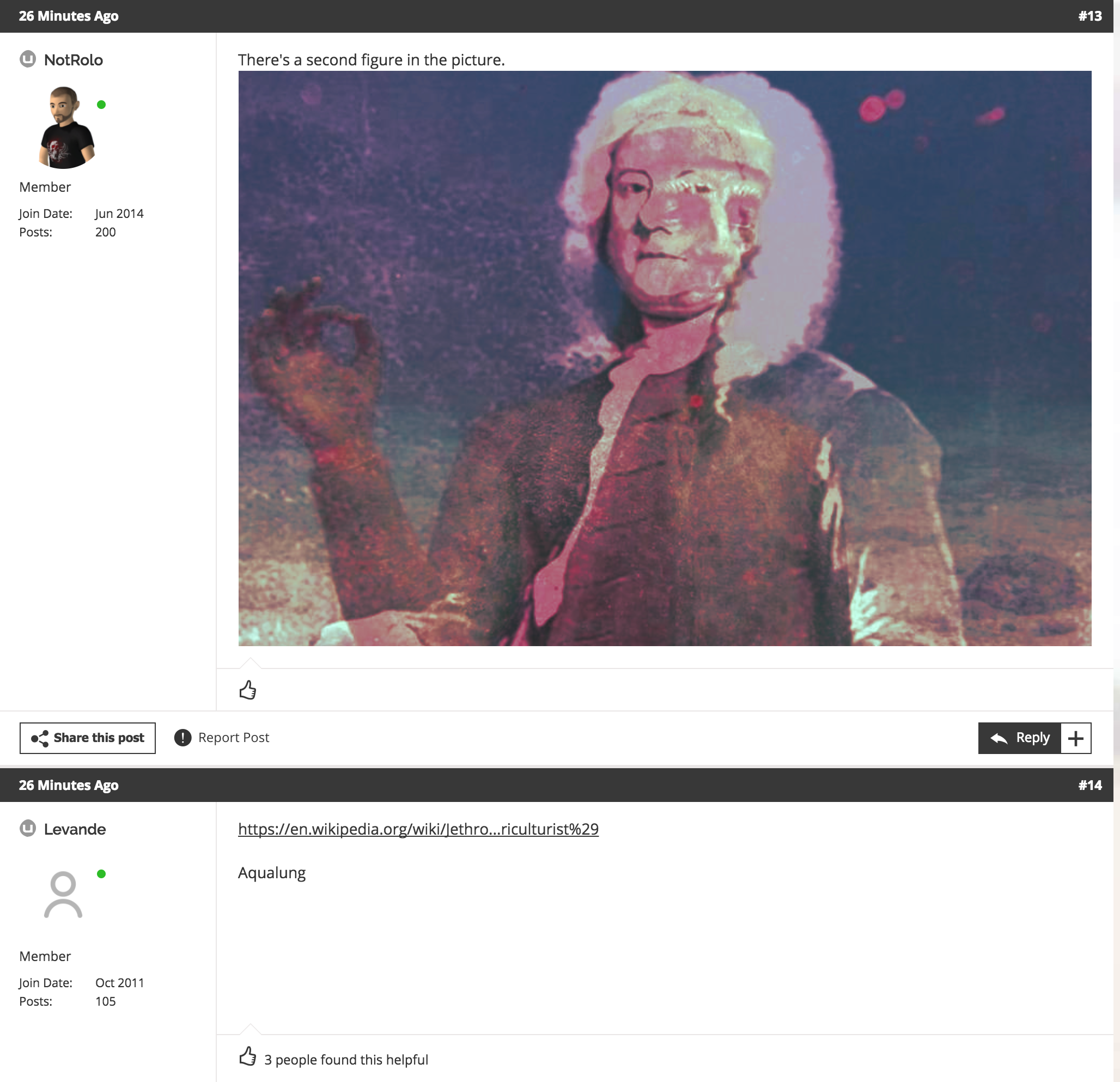Open post number #13 permalink
The width and height of the screenshot is (1120, 1082).
(1089, 16)
